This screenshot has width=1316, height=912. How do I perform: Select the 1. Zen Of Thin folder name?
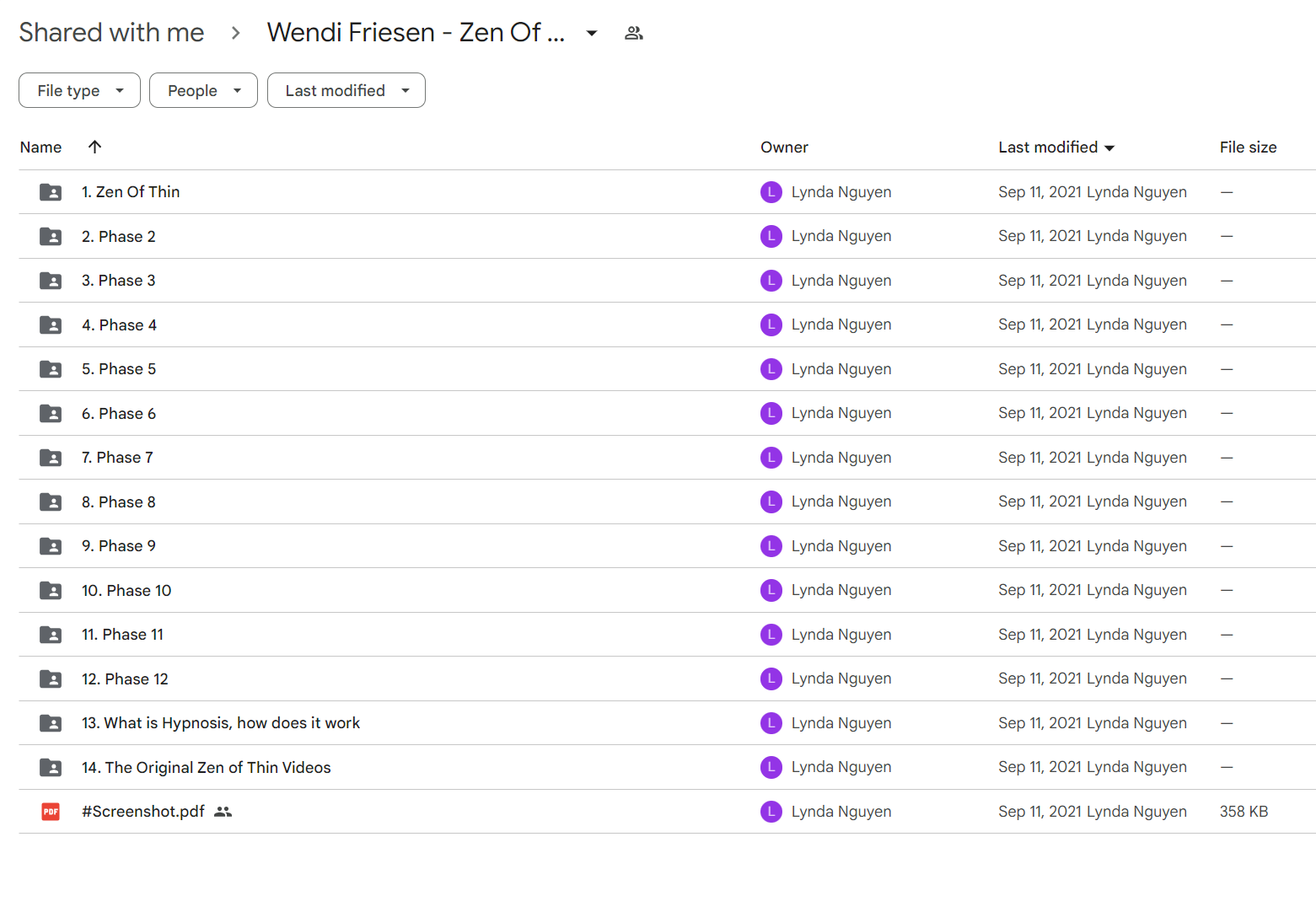pos(131,192)
